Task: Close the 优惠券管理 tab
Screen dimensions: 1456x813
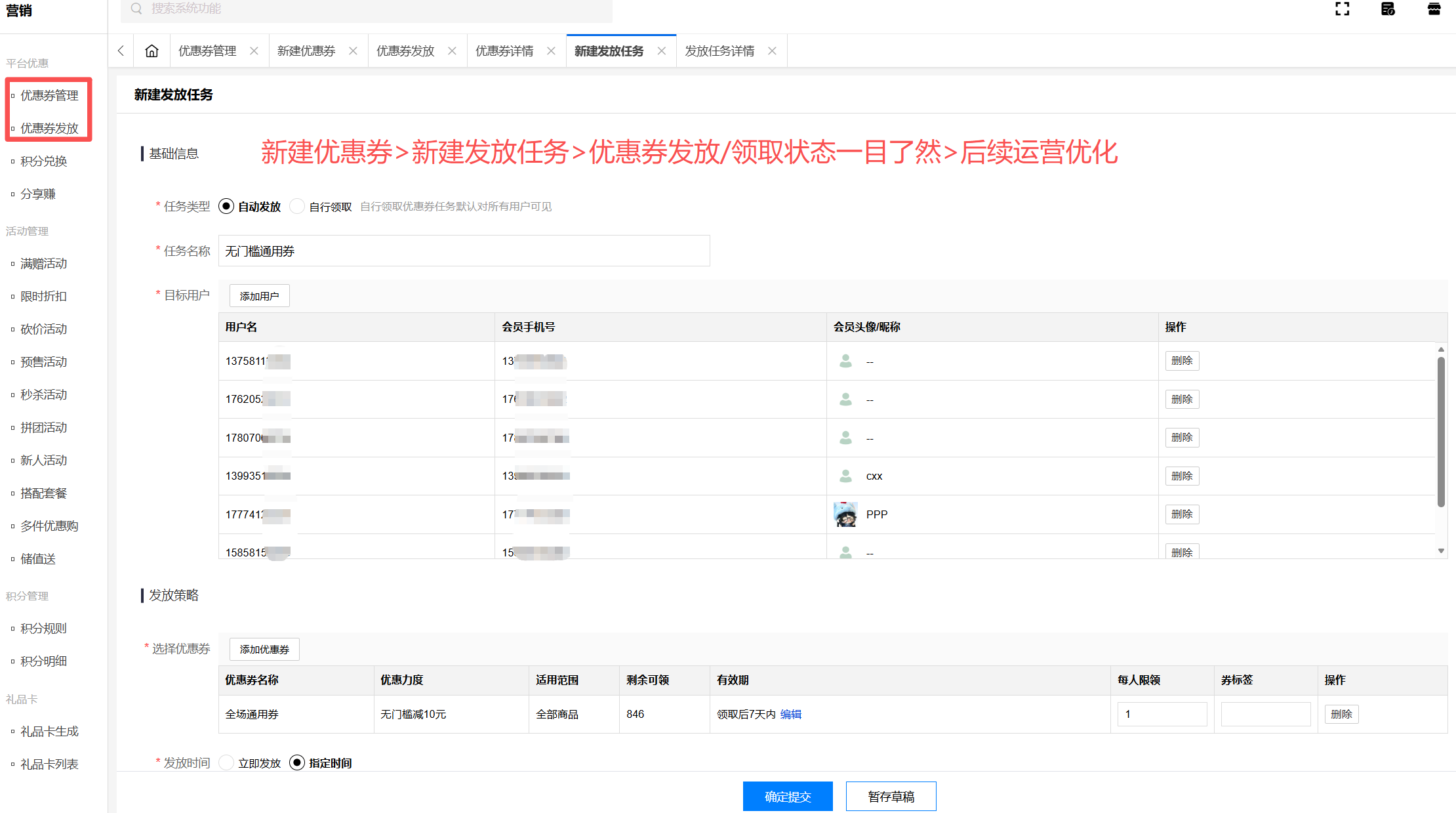Action: click(x=254, y=51)
